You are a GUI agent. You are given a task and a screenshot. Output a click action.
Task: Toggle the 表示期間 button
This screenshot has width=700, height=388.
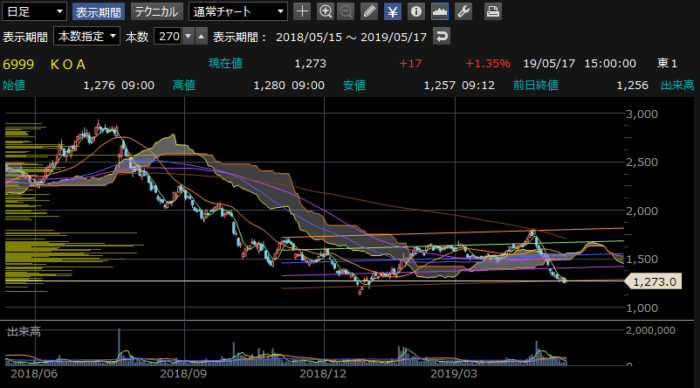coord(98,12)
